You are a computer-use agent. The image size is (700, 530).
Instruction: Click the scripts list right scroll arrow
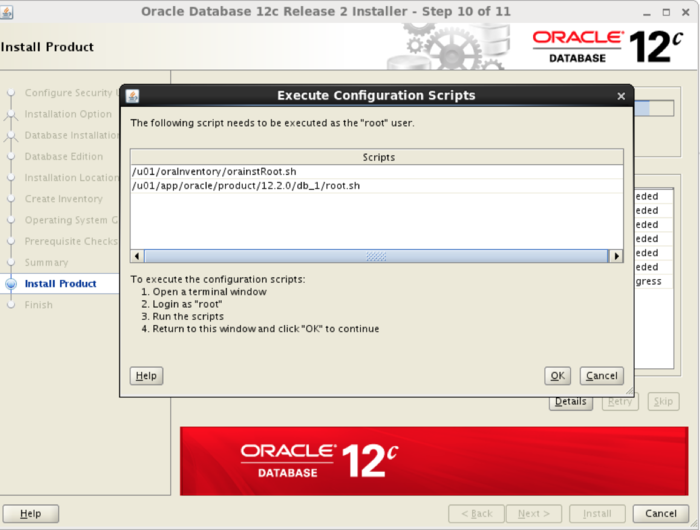617,256
